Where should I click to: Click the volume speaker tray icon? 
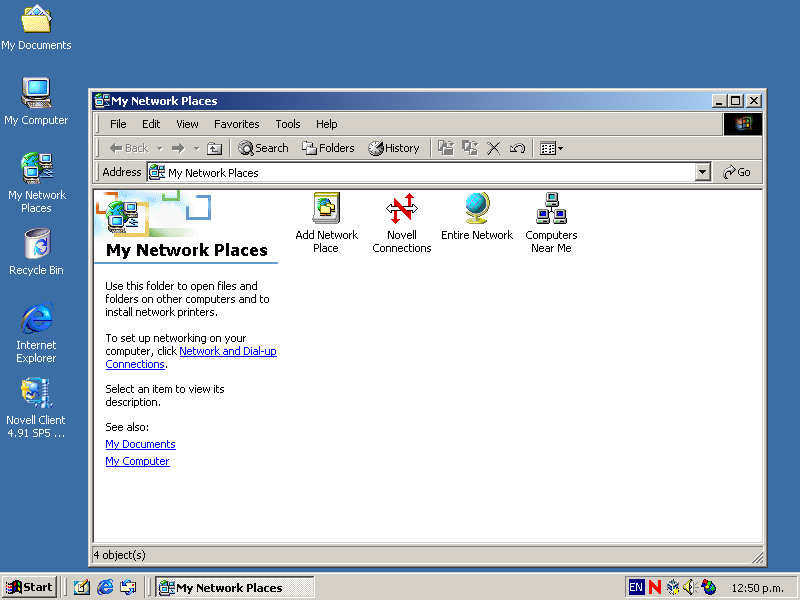click(689, 587)
